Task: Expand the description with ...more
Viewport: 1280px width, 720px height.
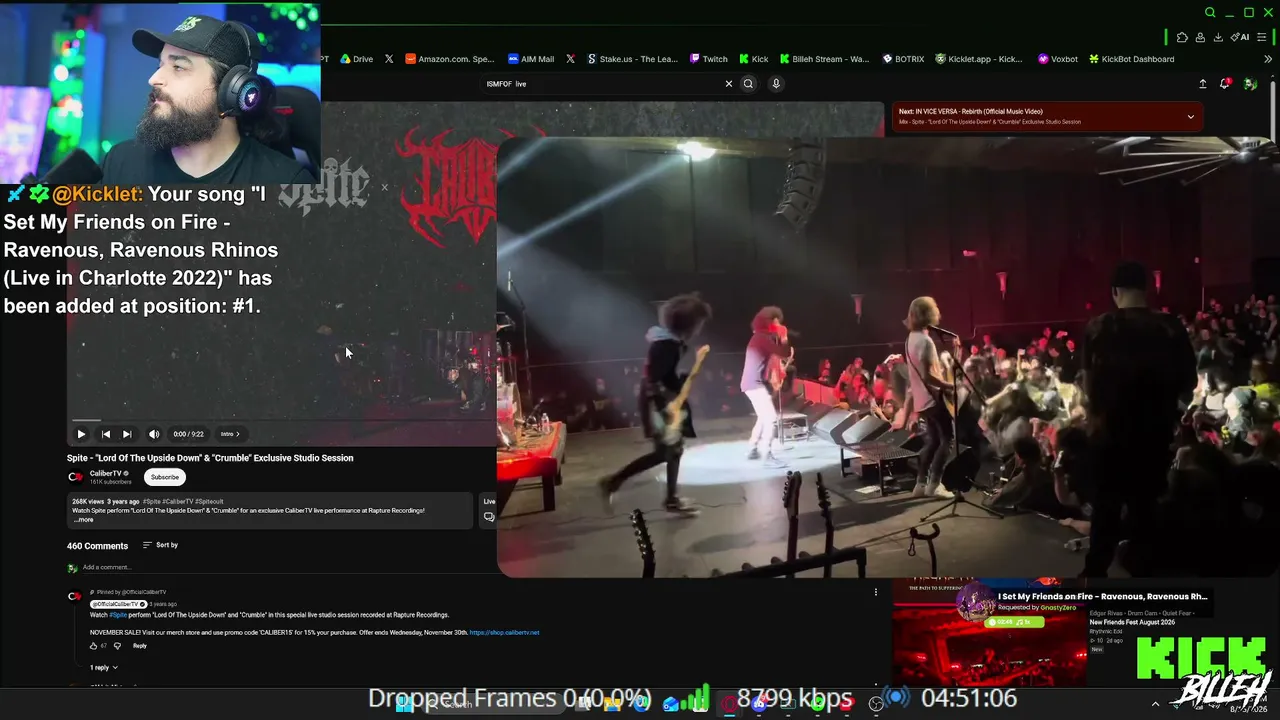Action: pyautogui.click(x=83, y=519)
